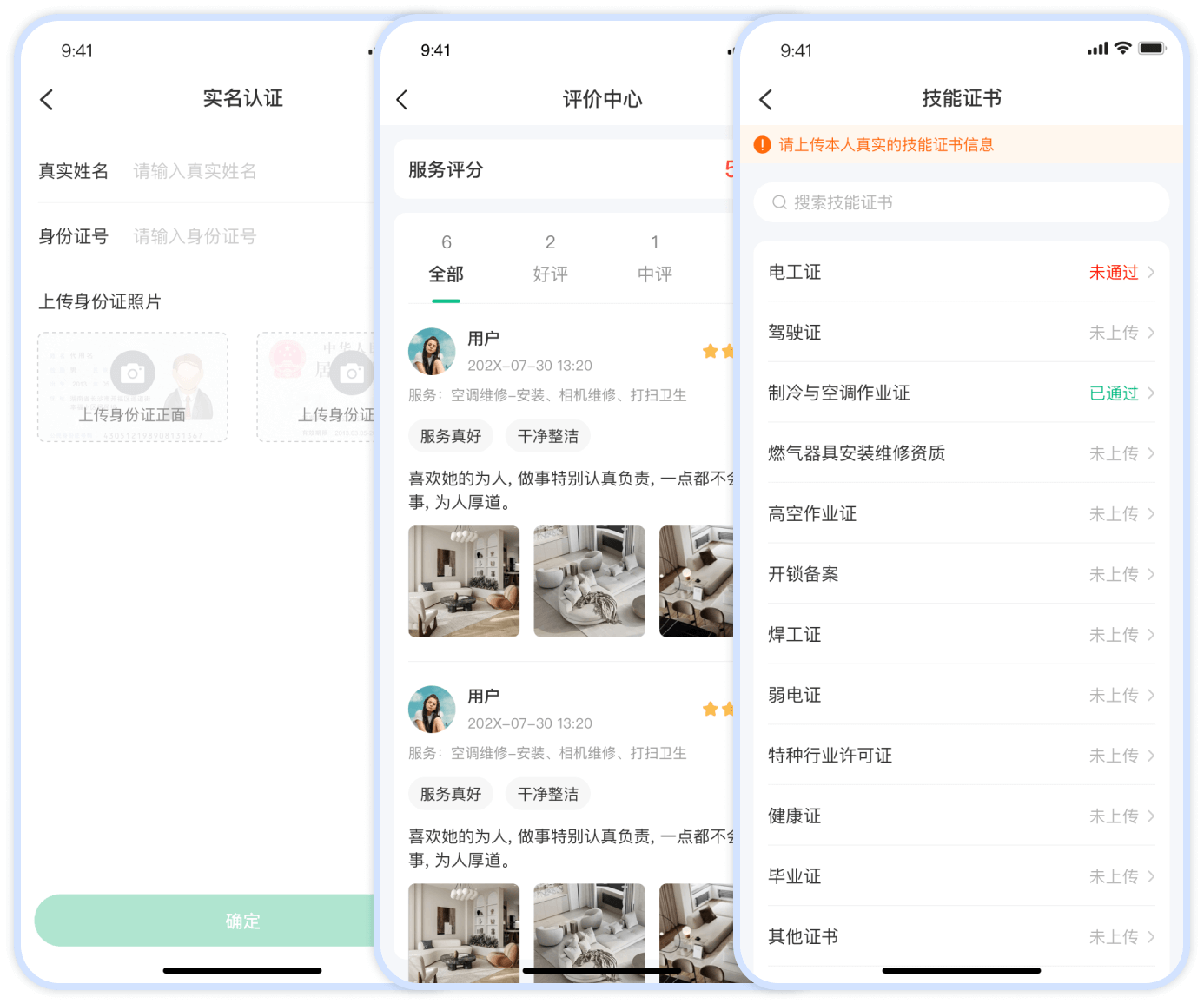
Task: Tap the first reviewer's avatar
Action: click(432, 352)
